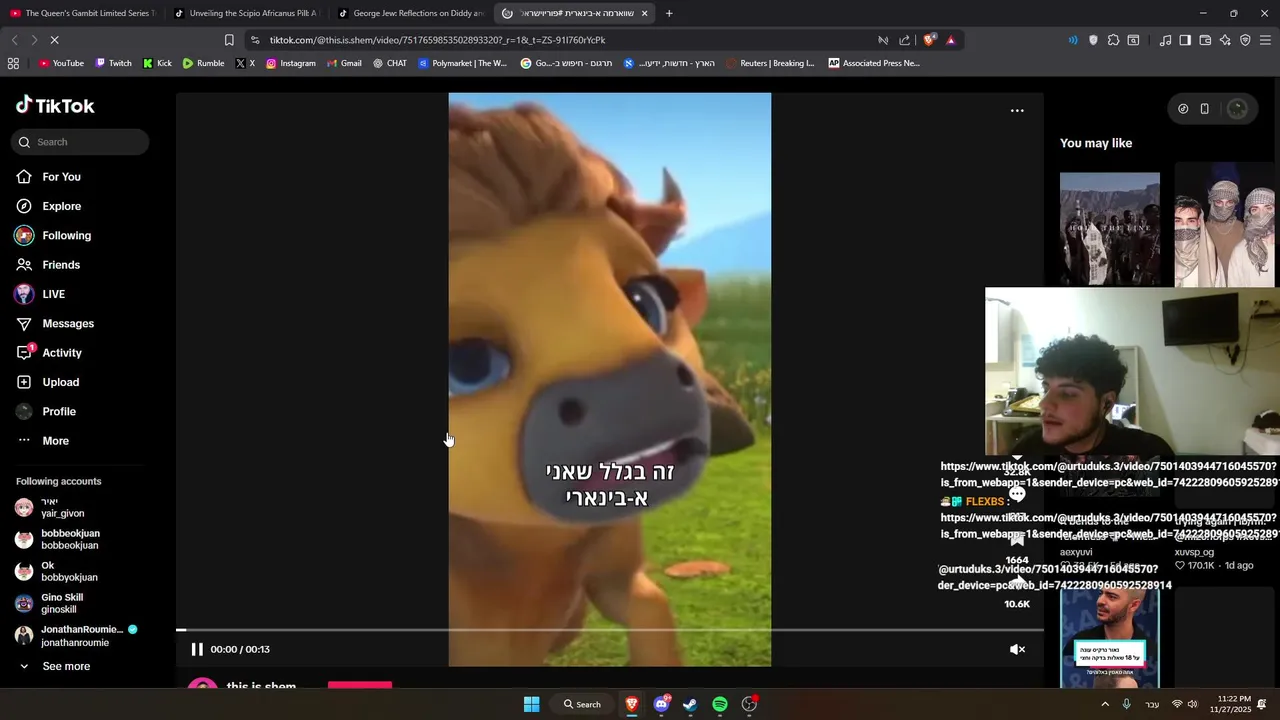
Task: Click the TikTok search field
Action: (80, 142)
